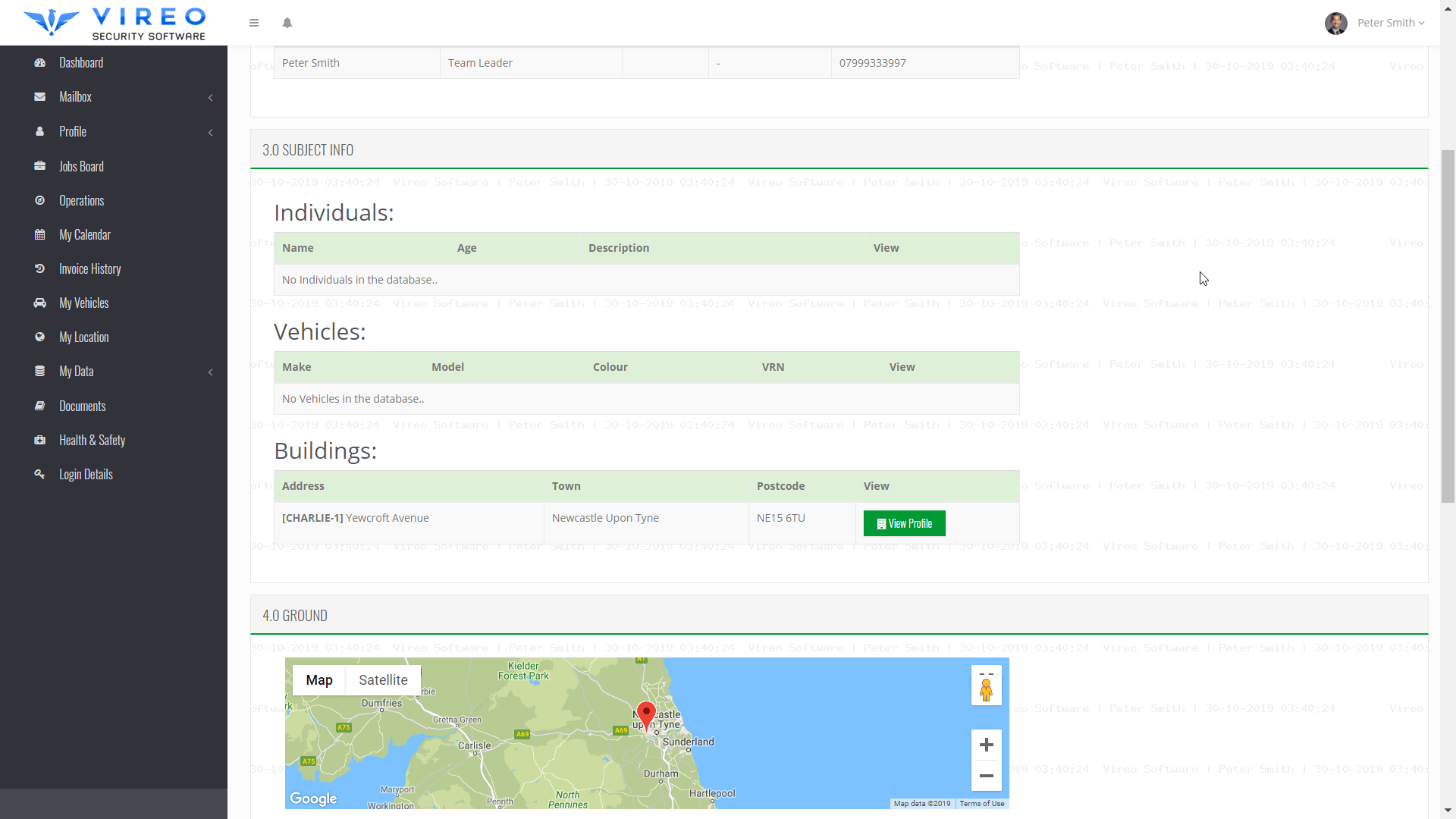Click View Profile for CHARLIE-1 building
1456x819 pixels.
(904, 523)
